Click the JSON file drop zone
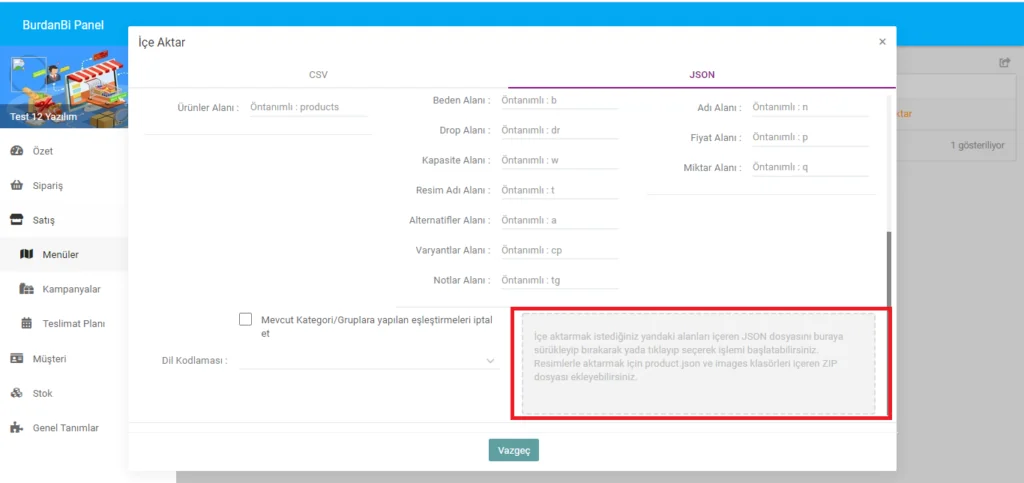 tap(698, 364)
